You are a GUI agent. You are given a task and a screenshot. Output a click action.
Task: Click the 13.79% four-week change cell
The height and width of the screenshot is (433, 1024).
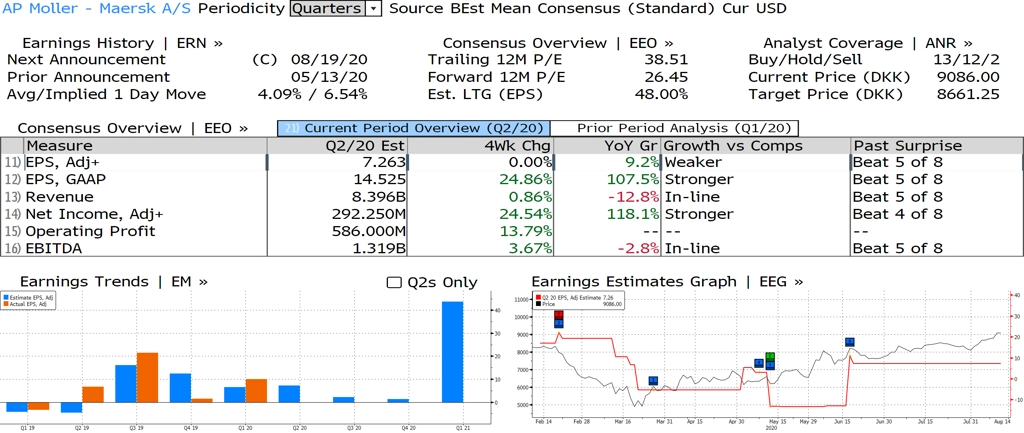[526, 231]
